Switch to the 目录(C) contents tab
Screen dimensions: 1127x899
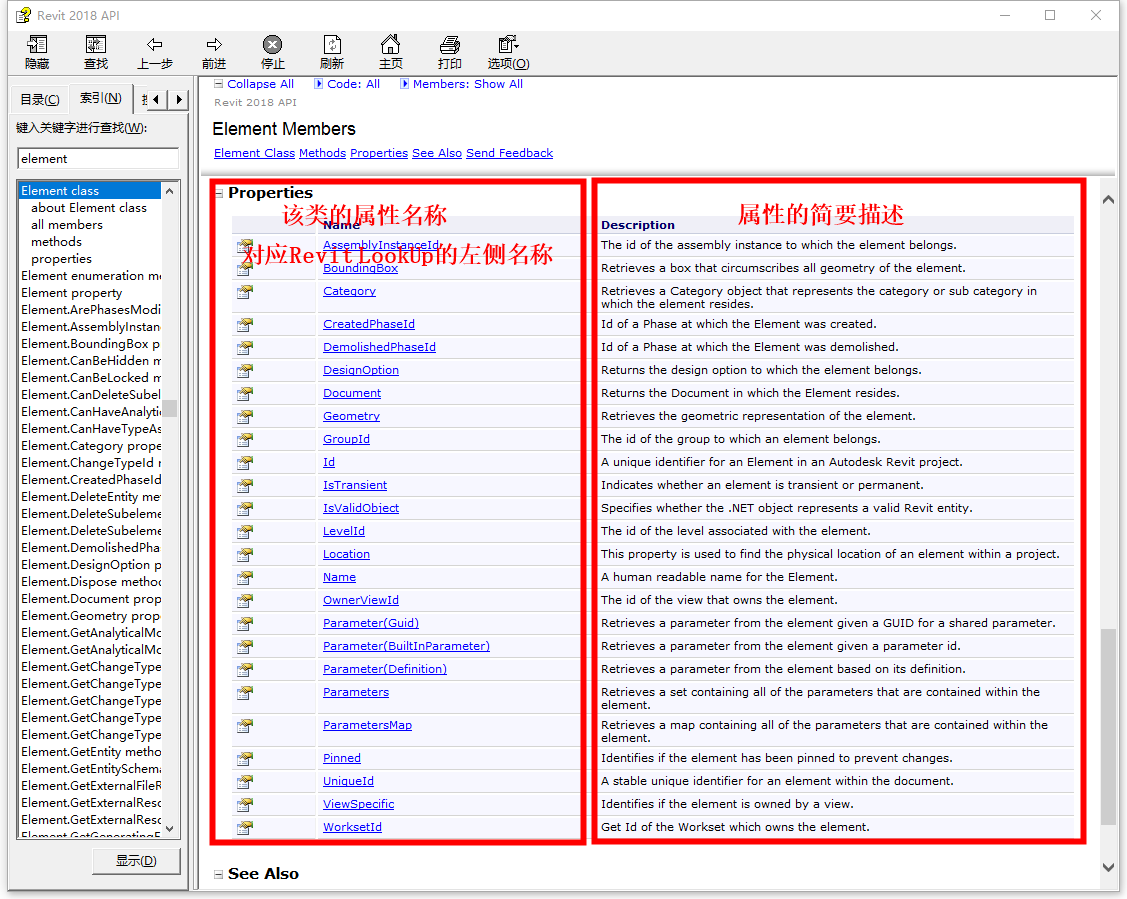coord(40,100)
